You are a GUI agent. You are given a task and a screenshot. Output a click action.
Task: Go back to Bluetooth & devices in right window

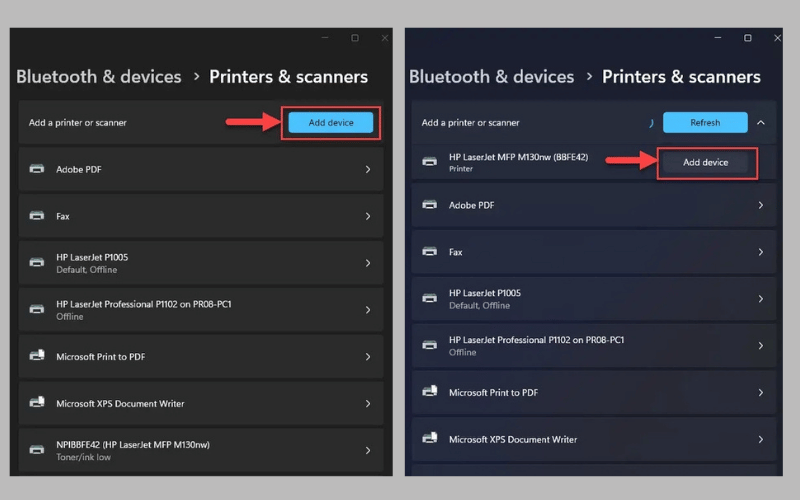click(x=491, y=77)
